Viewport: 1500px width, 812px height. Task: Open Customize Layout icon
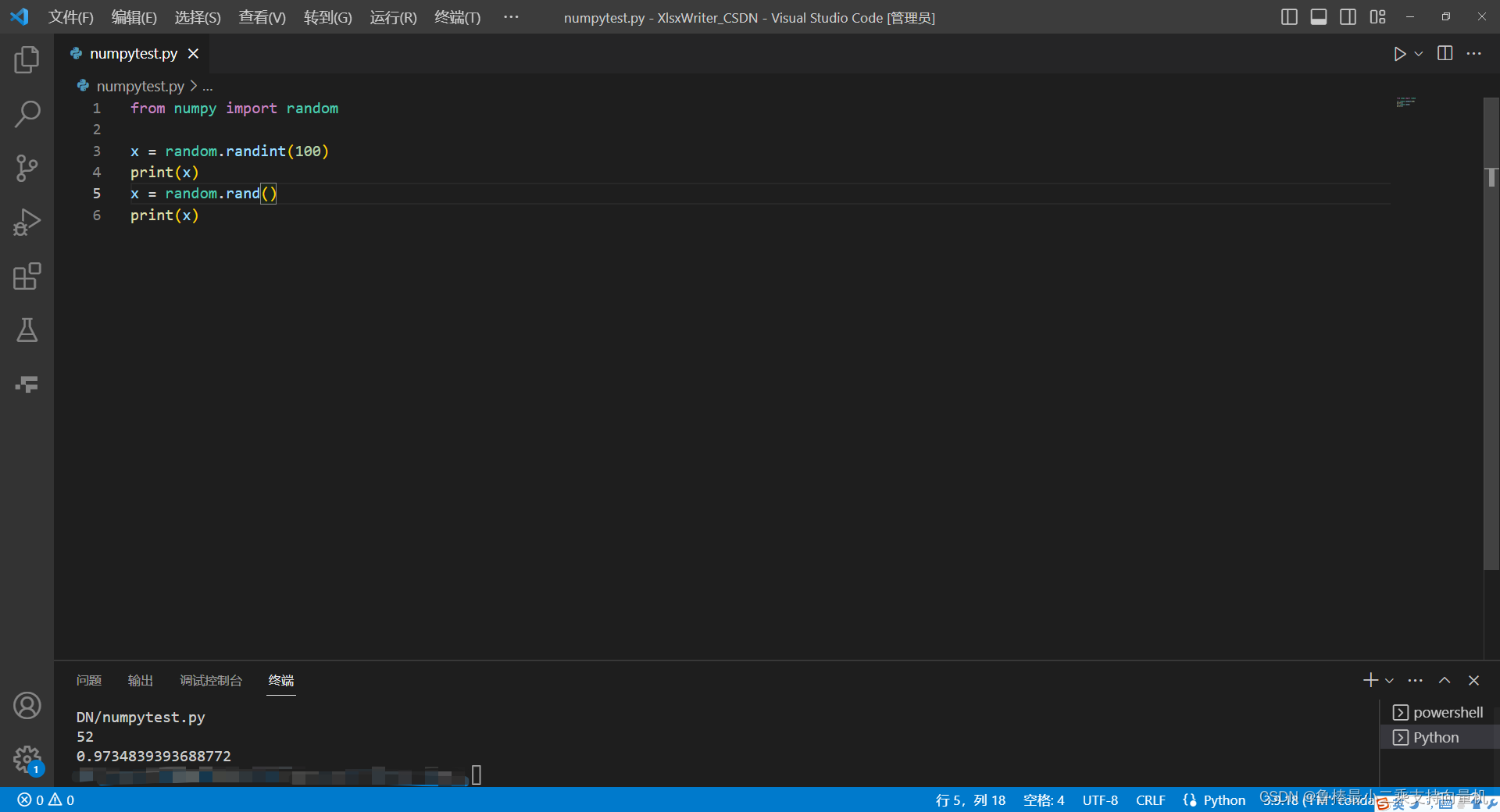(1377, 16)
